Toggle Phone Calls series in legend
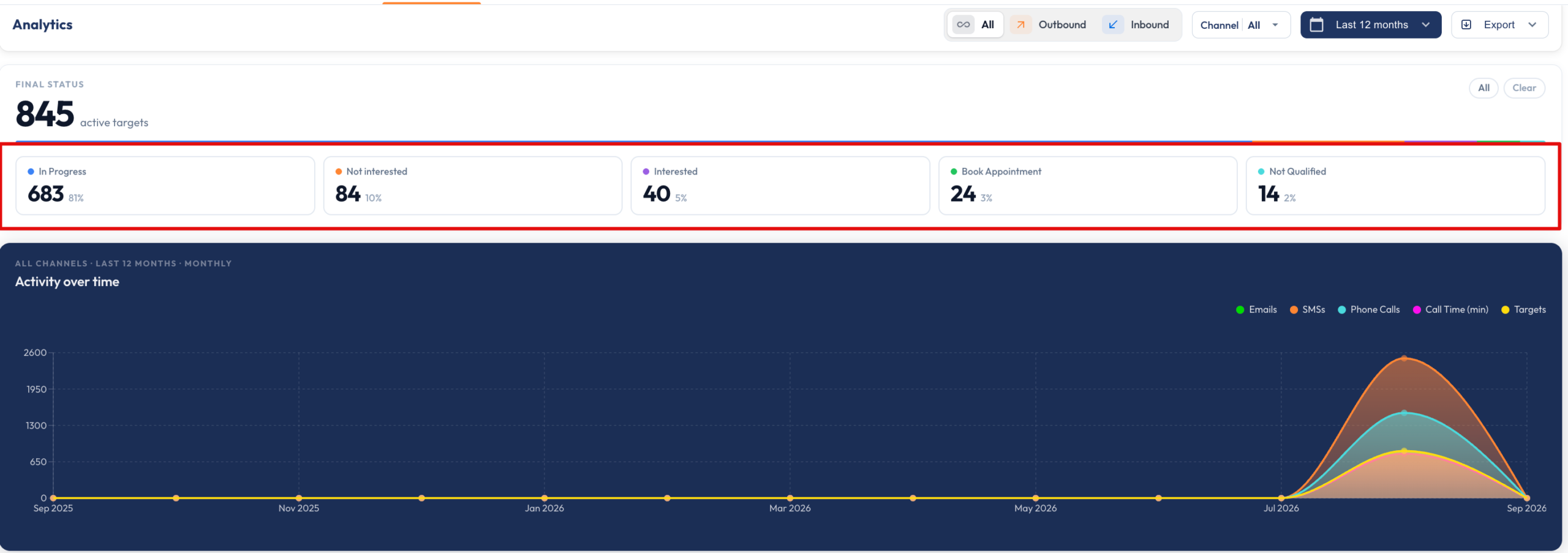 pyautogui.click(x=1369, y=310)
